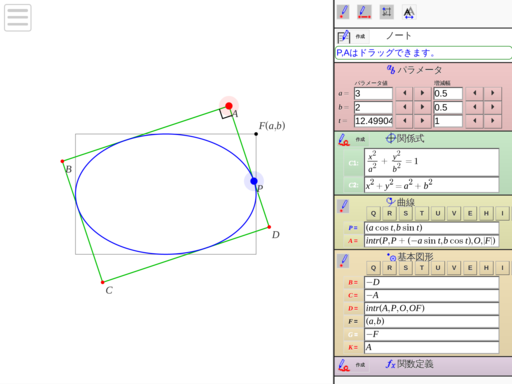
Task: Click the 基本図形 section pen icon
Action: point(343,260)
